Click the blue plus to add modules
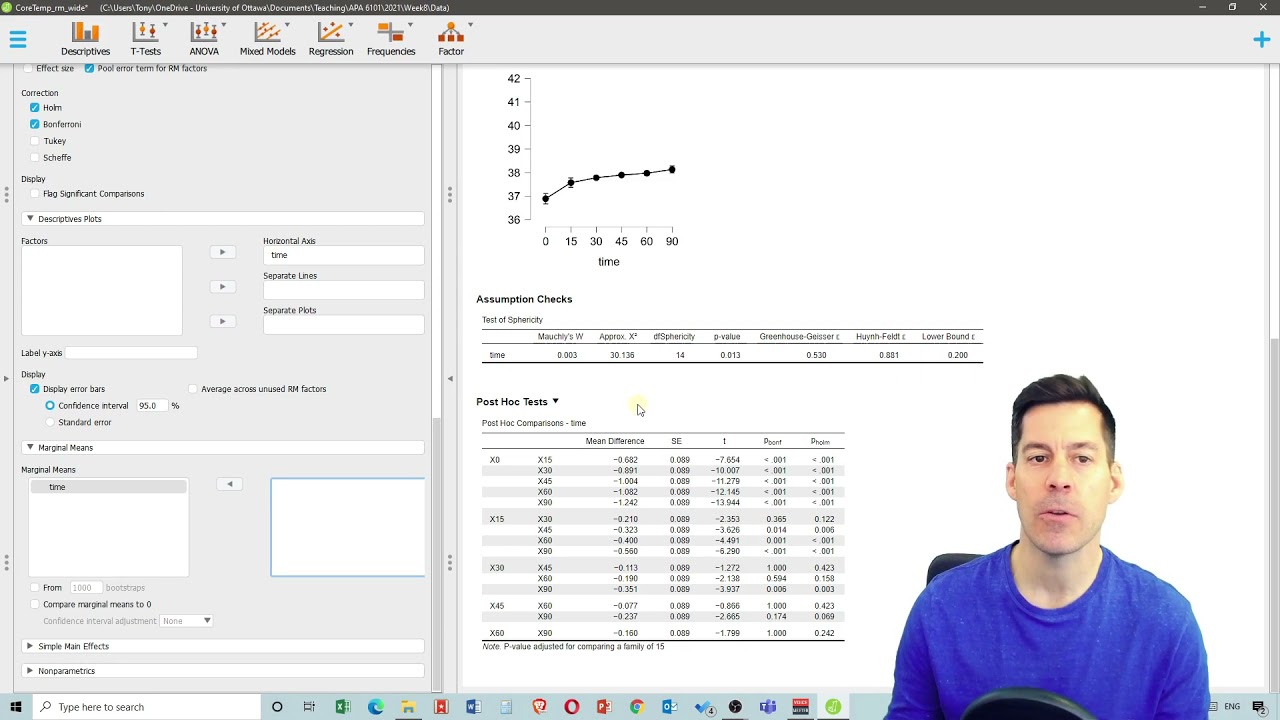1280x720 pixels. [1261, 39]
